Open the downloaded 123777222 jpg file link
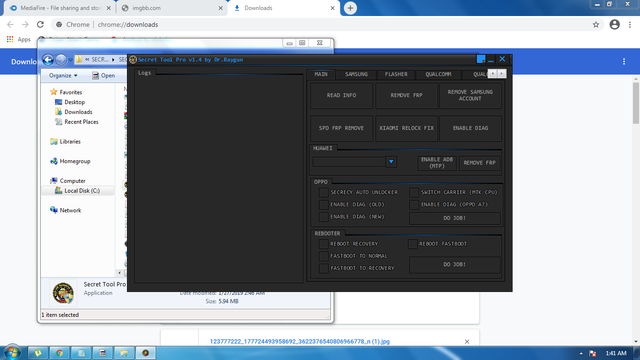The image size is (640, 360). click(x=300, y=342)
